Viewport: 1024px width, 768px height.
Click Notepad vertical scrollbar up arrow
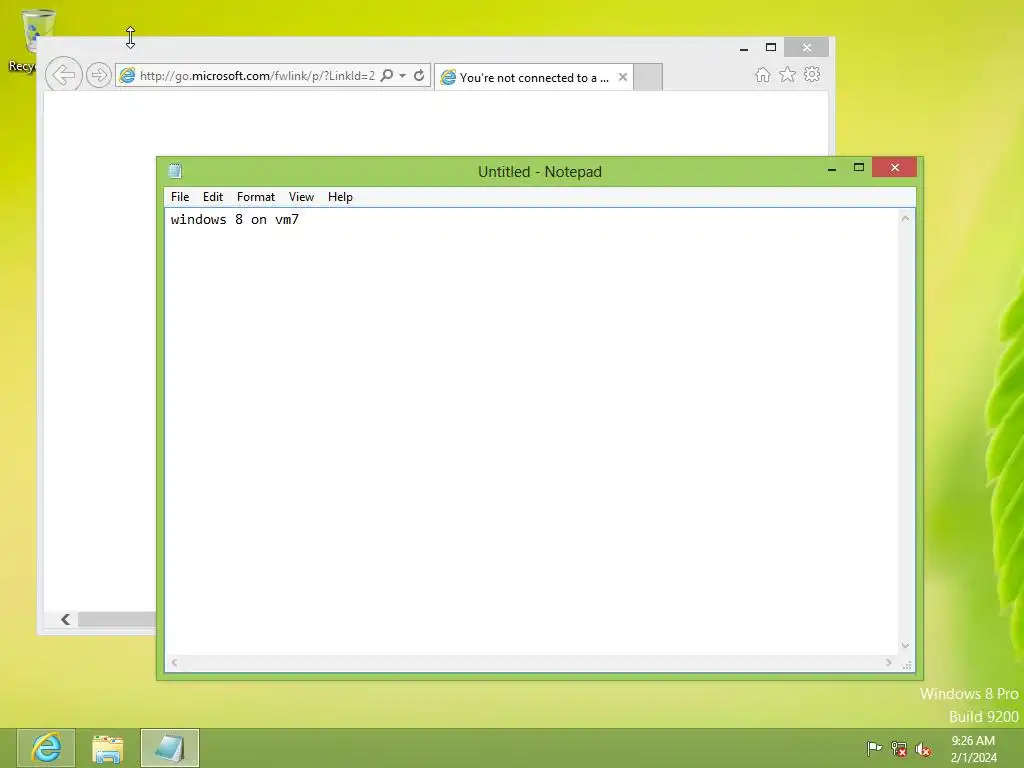905,218
